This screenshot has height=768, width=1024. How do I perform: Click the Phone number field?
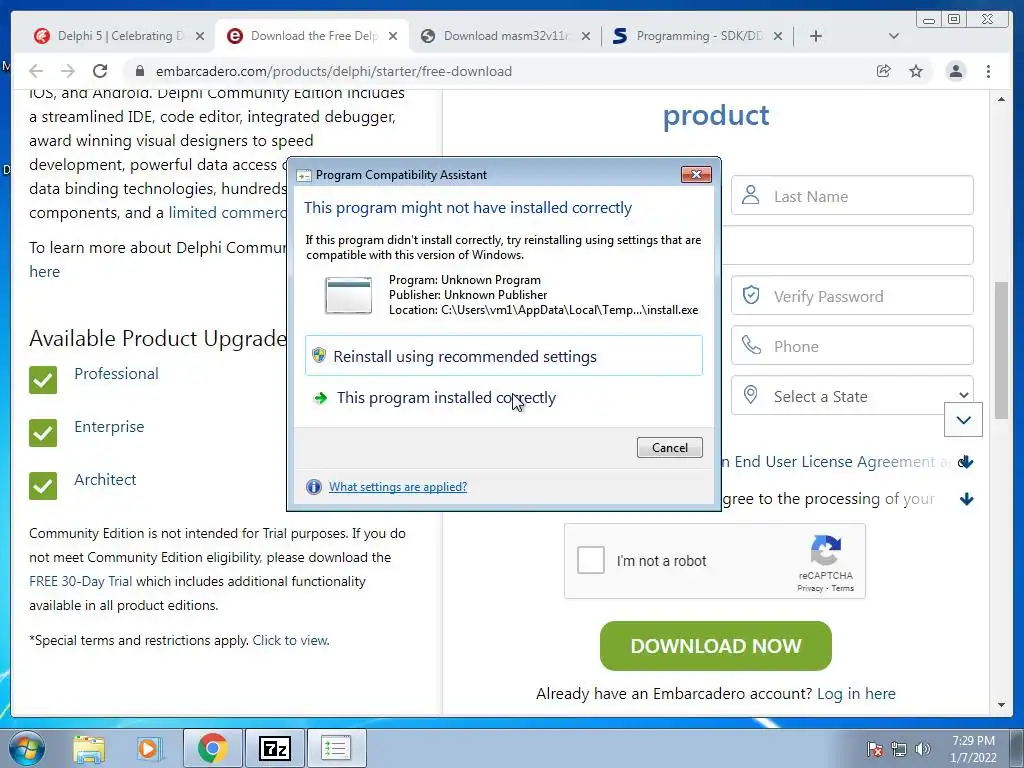(x=852, y=345)
